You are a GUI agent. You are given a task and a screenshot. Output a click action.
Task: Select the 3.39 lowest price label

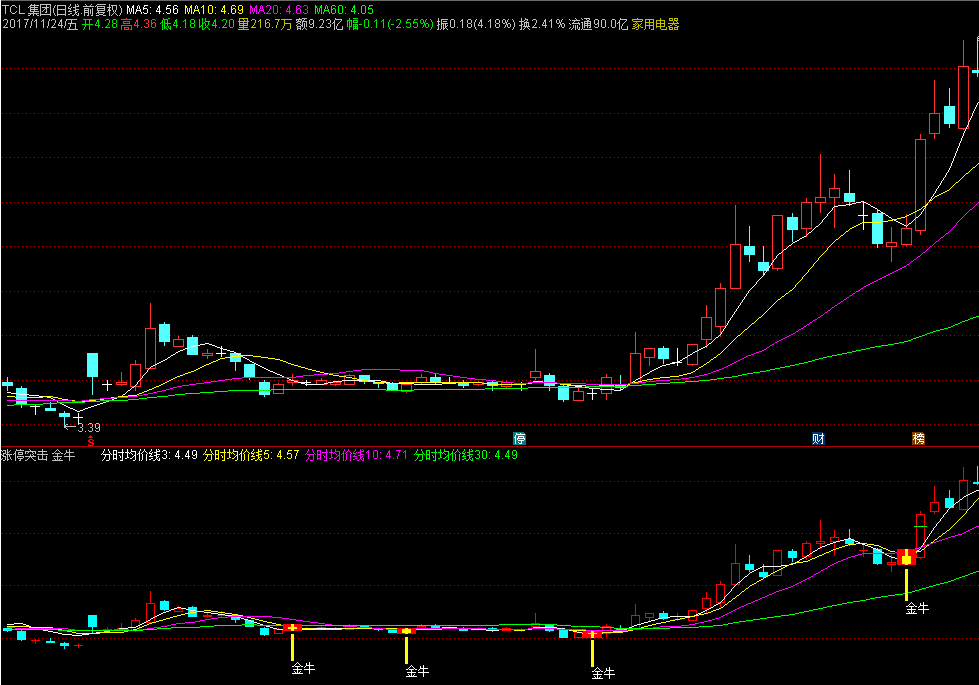89,428
